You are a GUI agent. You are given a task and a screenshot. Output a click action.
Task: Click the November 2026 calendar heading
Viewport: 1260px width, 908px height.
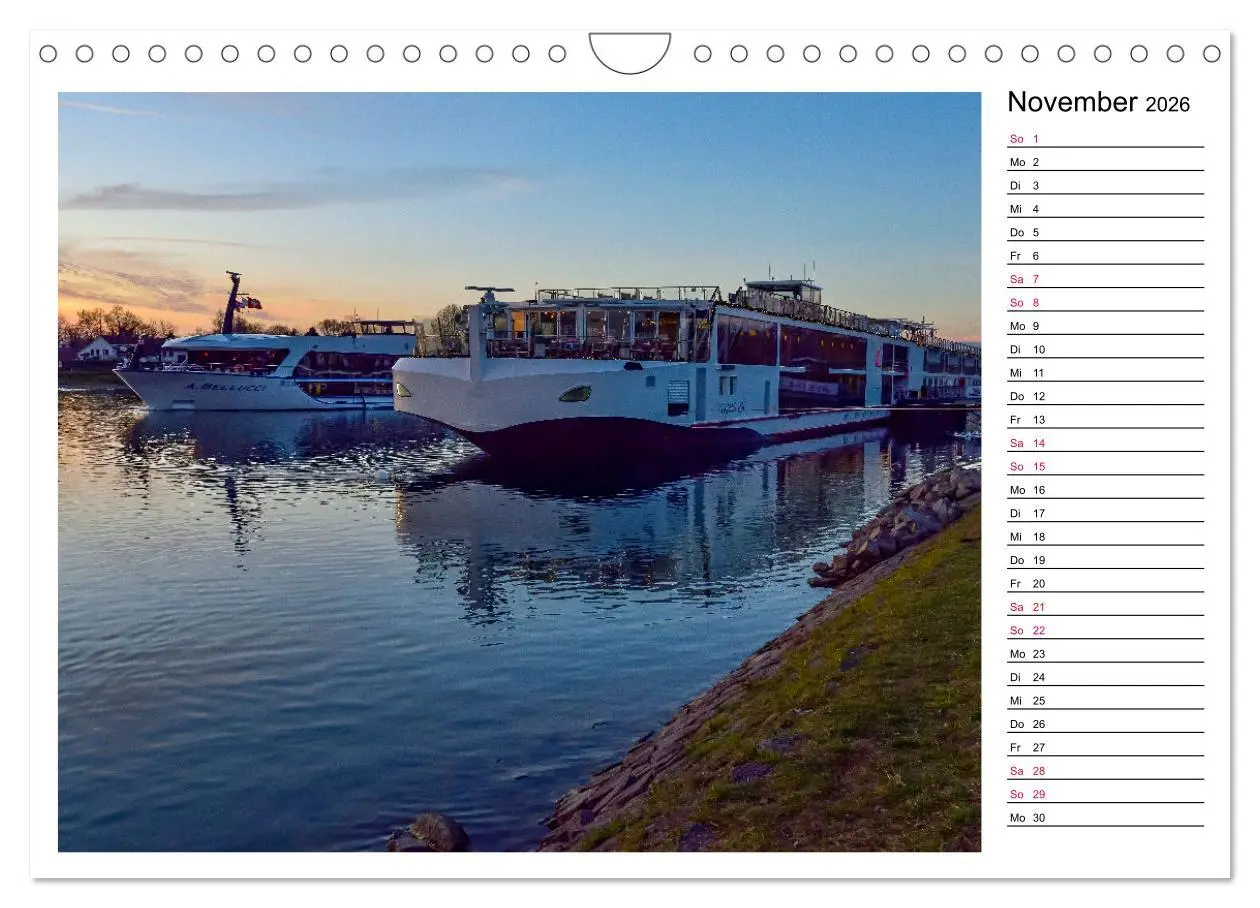coord(1098,102)
